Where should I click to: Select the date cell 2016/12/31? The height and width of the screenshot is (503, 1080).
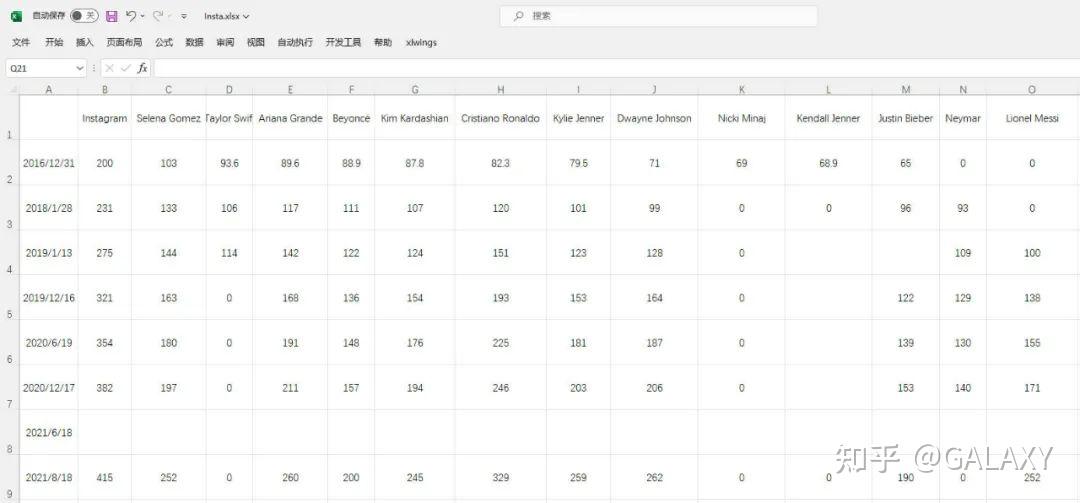click(48, 163)
